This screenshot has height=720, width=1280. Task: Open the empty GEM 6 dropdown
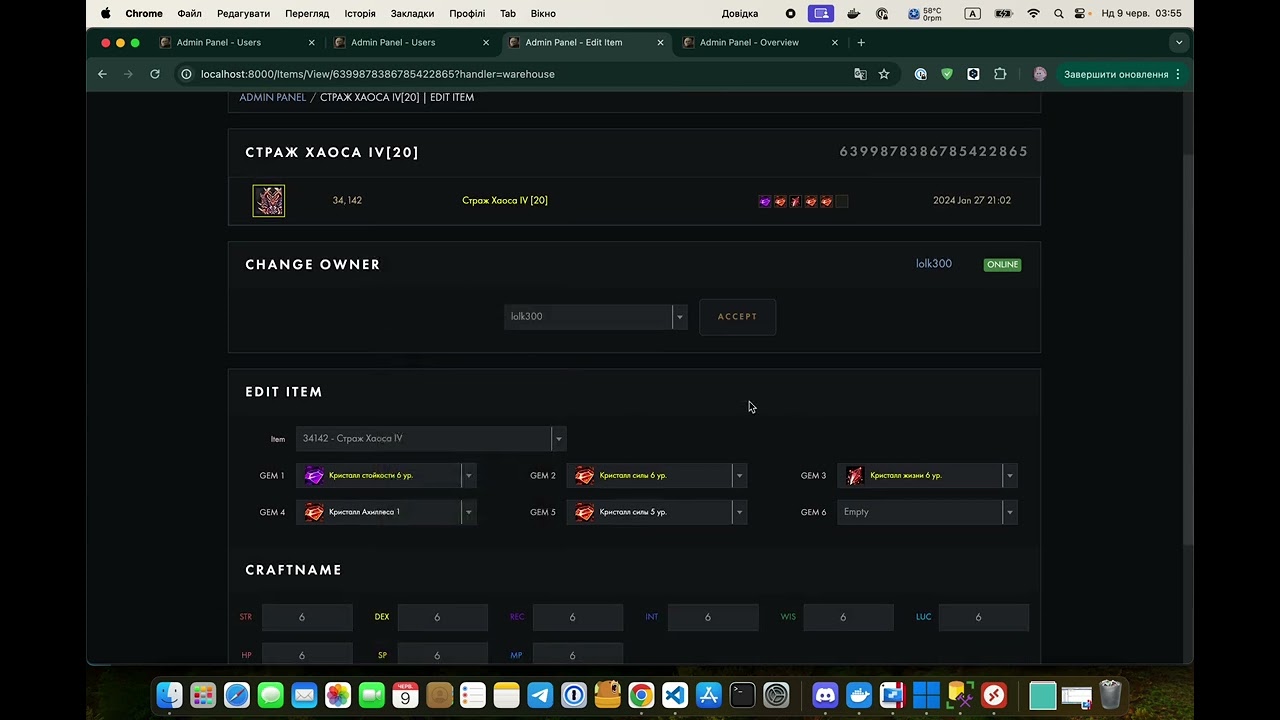pyautogui.click(x=927, y=512)
